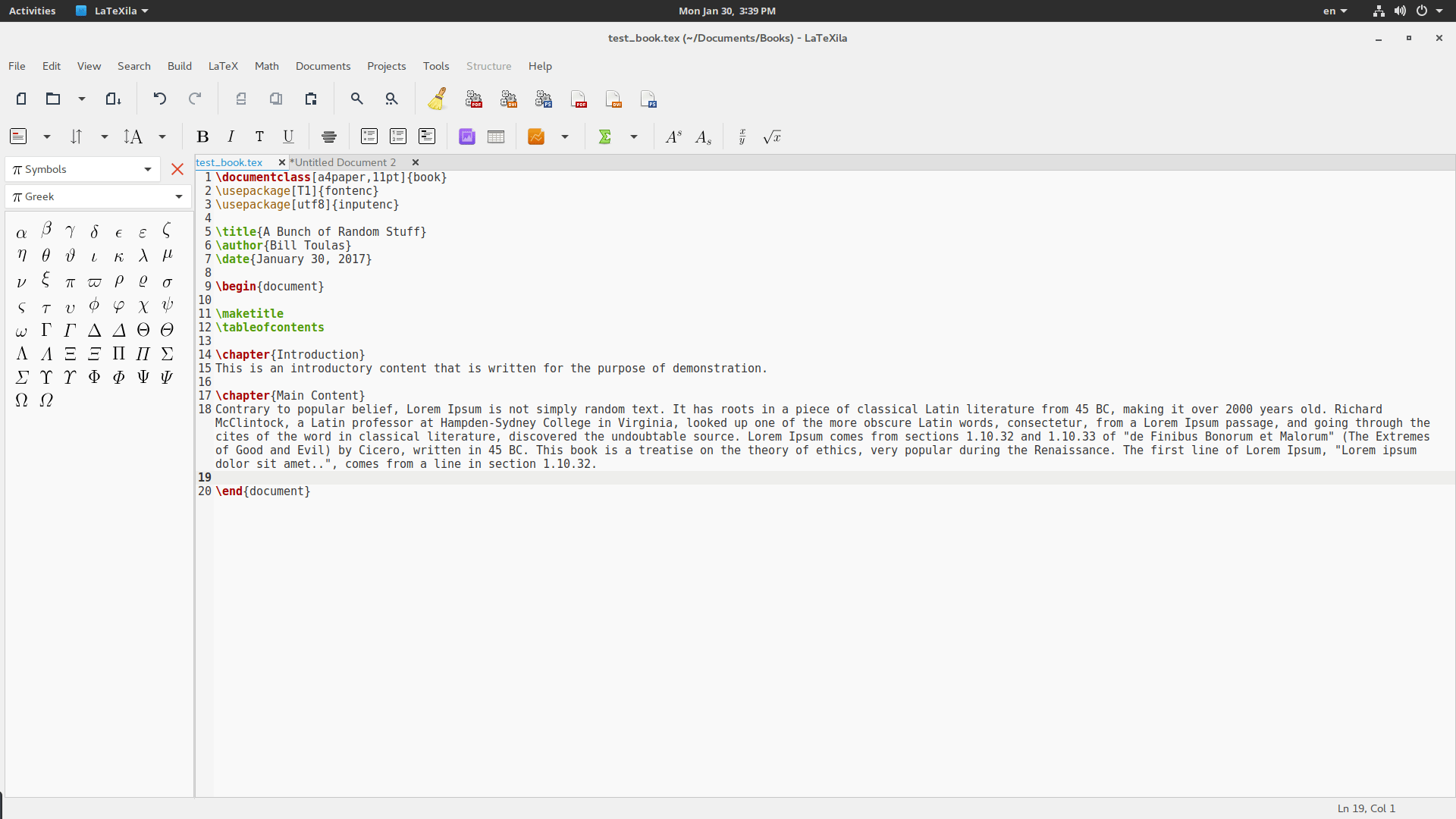Close the side panel with red X
The width and height of the screenshot is (1456, 819).
click(177, 169)
